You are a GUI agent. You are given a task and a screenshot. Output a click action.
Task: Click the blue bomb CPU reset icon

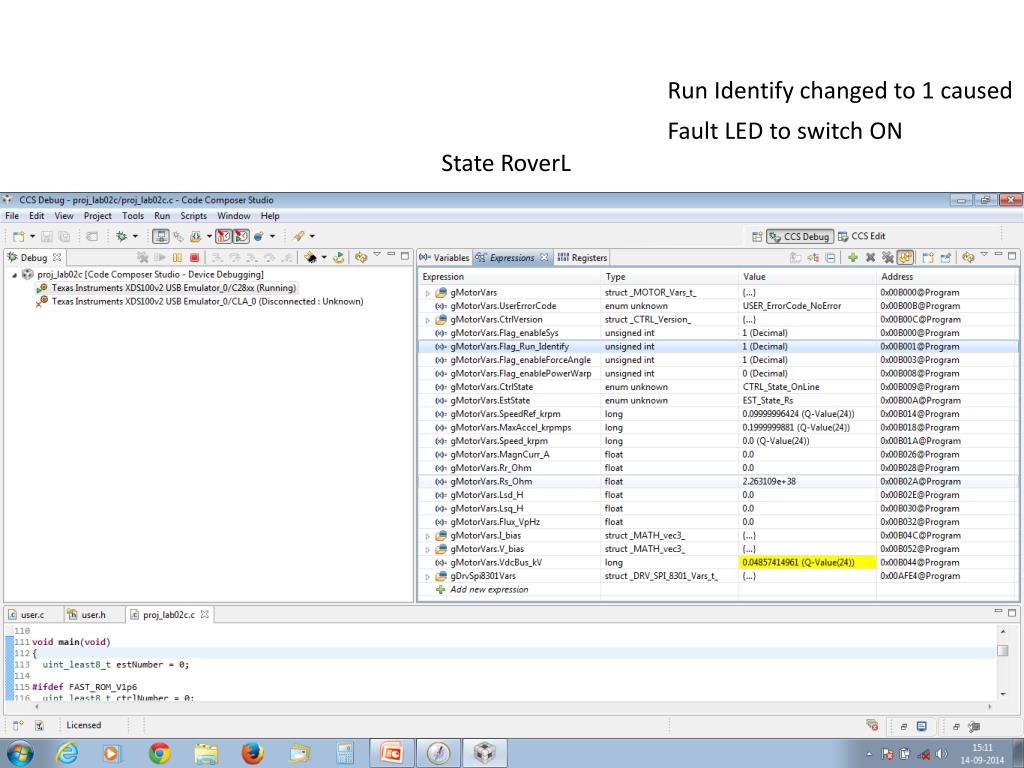[x=259, y=236]
